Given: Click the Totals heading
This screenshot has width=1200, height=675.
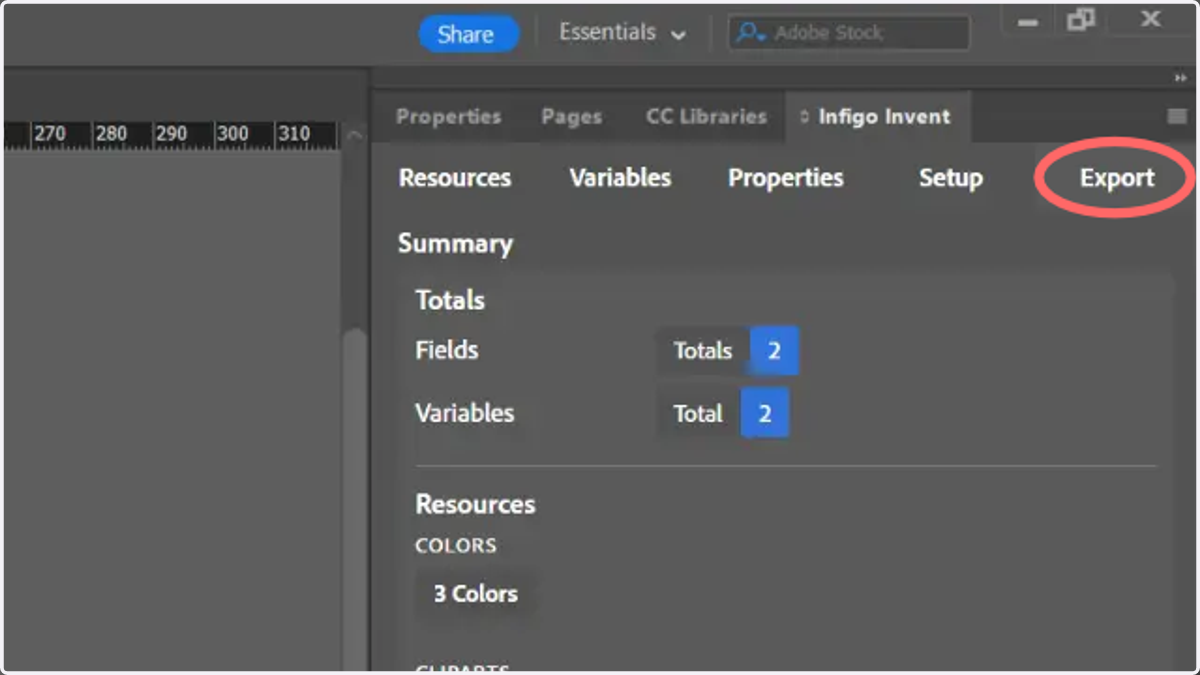Looking at the screenshot, I should coord(450,300).
